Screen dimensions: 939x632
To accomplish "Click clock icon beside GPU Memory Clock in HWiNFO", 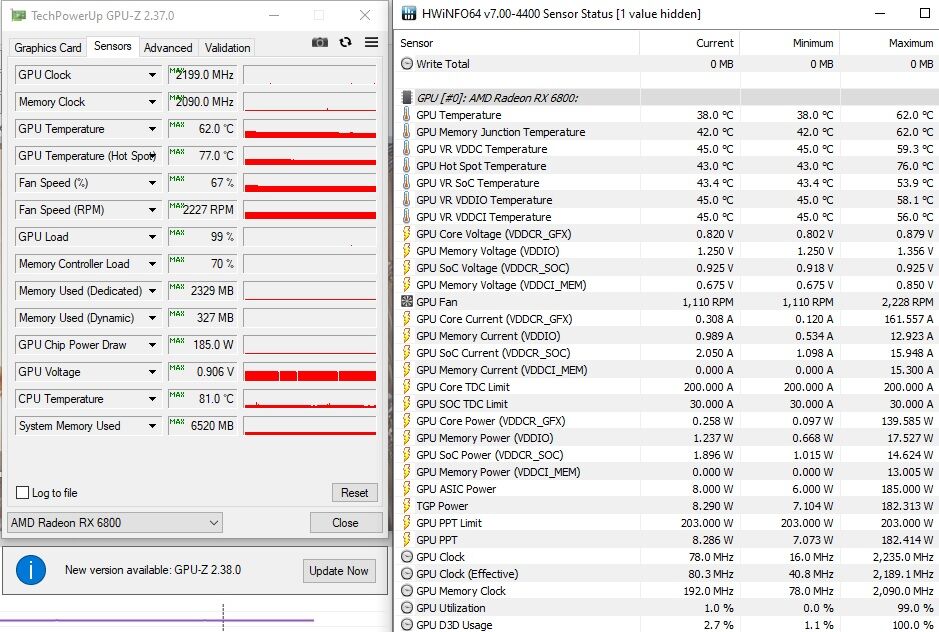I will click(407, 591).
